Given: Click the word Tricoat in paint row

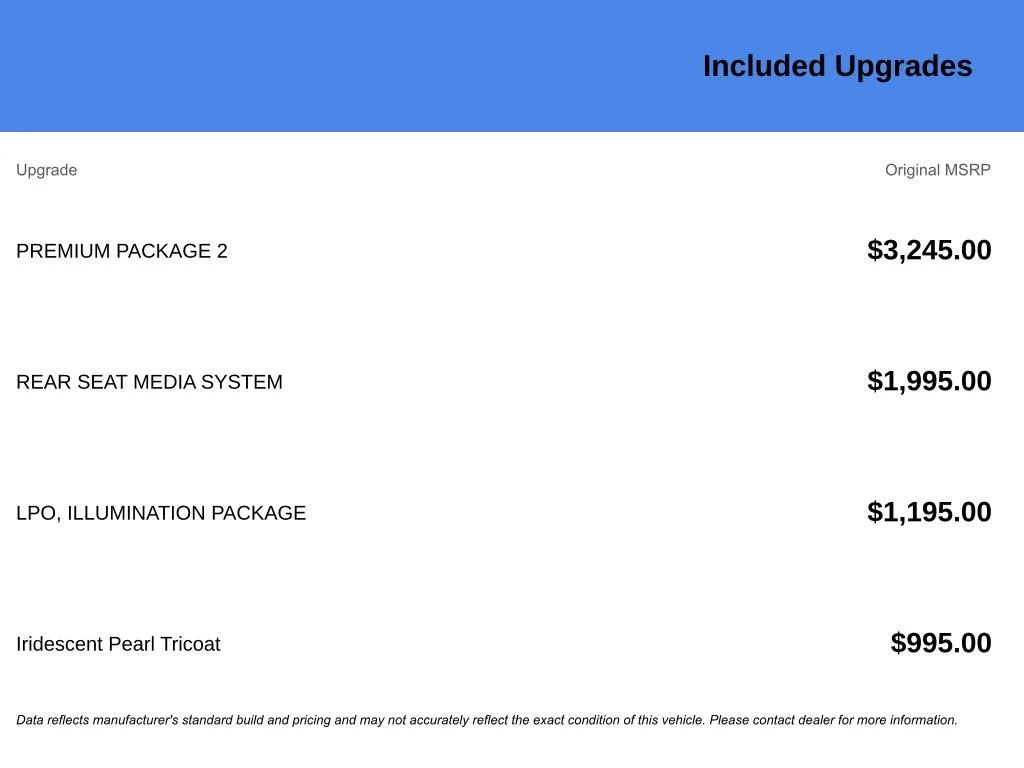Looking at the screenshot, I should [x=190, y=644].
